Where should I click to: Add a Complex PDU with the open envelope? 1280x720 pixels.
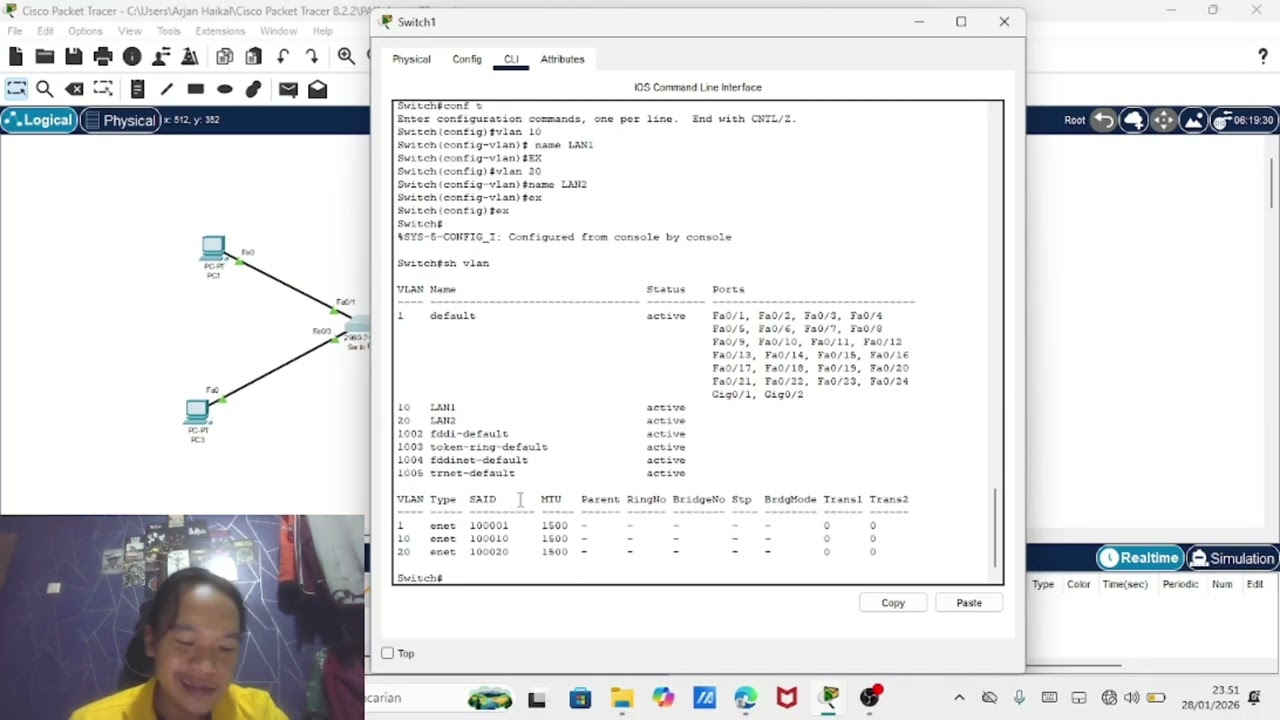coord(317,89)
